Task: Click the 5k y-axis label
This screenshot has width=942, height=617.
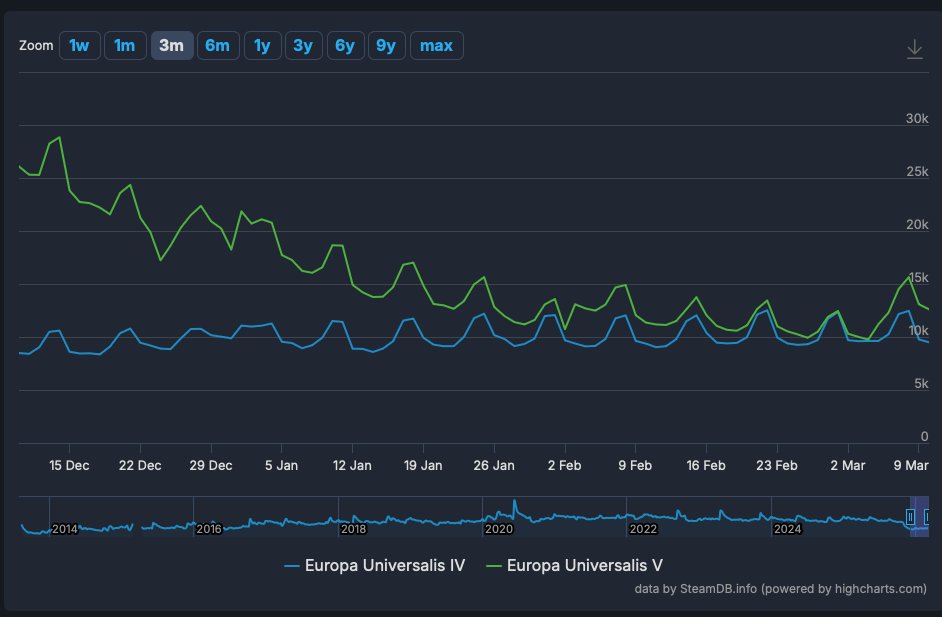Action: click(921, 384)
